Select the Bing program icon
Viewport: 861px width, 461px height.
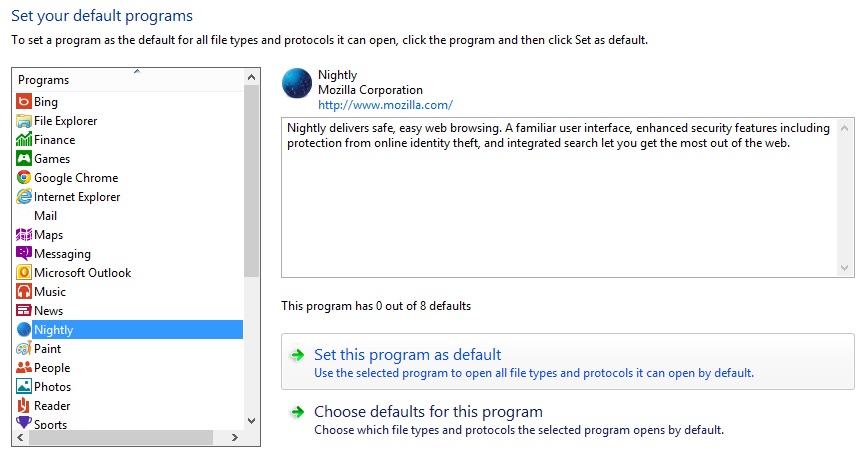(24, 102)
